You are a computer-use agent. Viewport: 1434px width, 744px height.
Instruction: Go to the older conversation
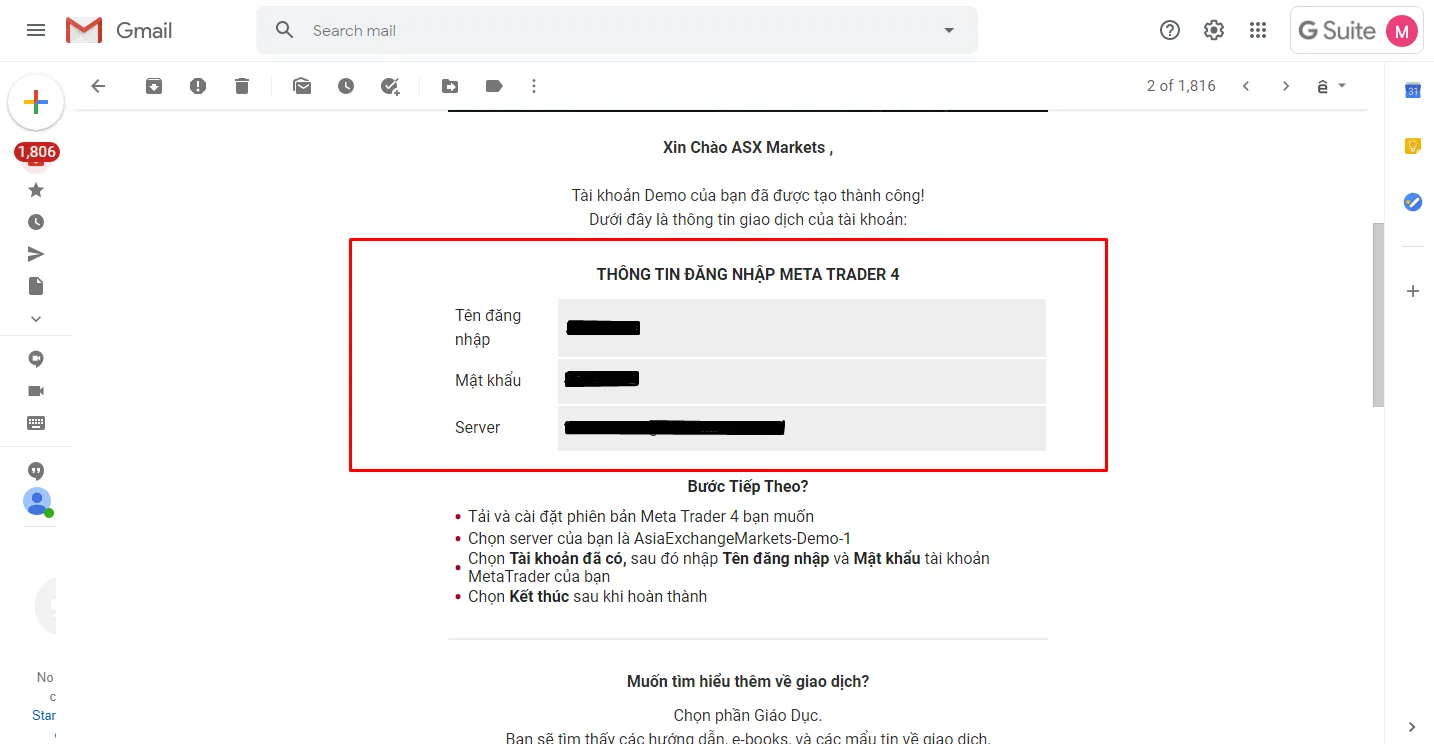[1286, 86]
